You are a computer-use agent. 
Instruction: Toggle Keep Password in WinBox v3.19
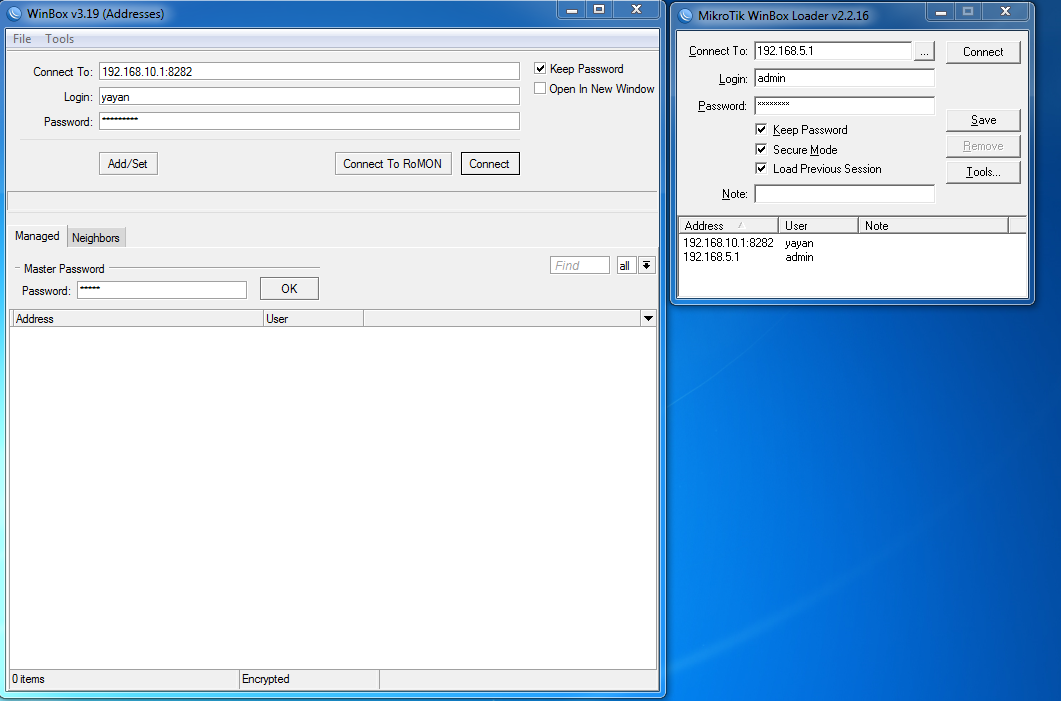tap(540, 68)
